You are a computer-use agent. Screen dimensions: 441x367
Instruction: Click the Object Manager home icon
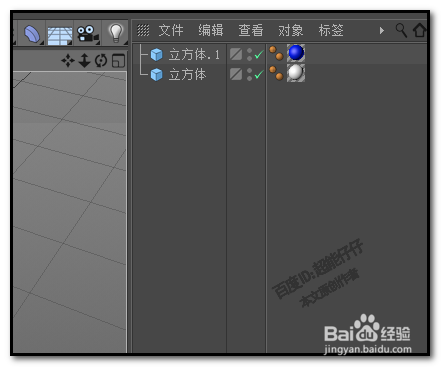(x=419, y=30)
